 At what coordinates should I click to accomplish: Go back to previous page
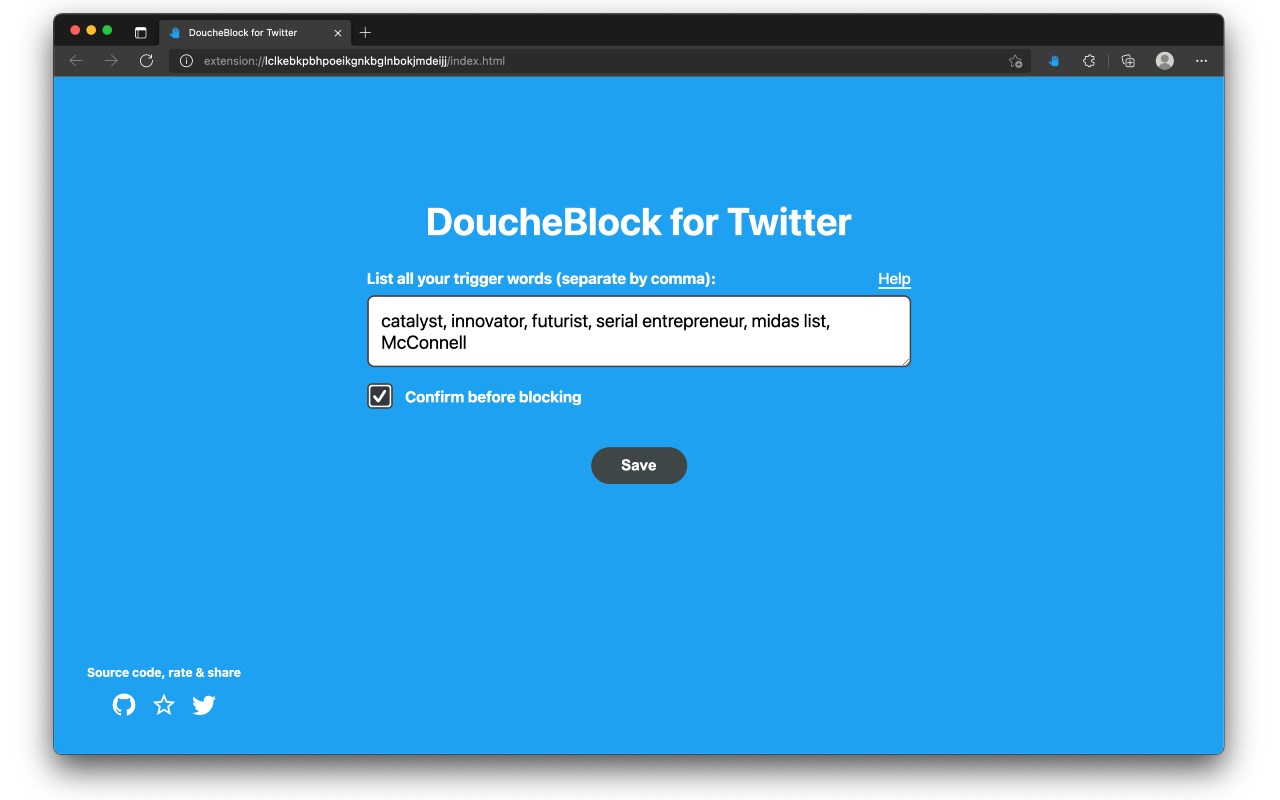point(76,61)
